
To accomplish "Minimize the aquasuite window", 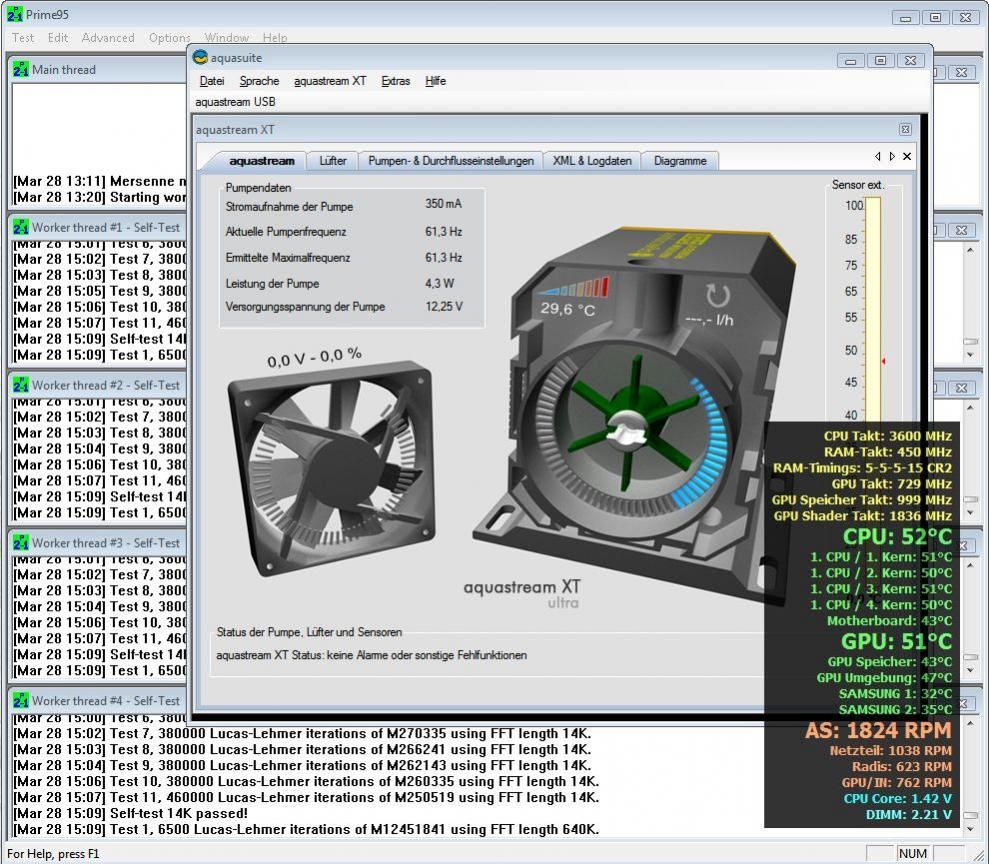I will click(851, 61).
